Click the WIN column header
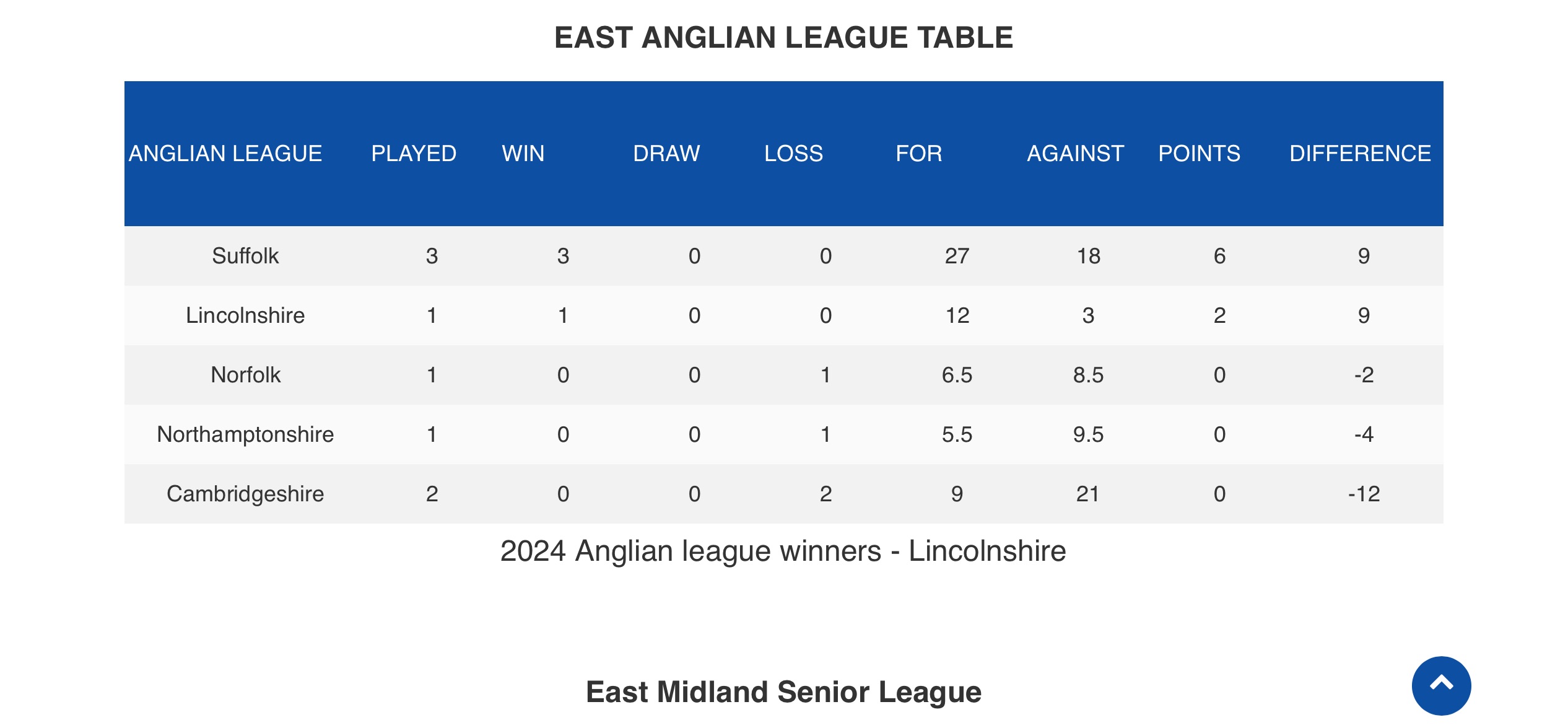1568x725 pixels. pyautogui.click(x=523, y=153)
